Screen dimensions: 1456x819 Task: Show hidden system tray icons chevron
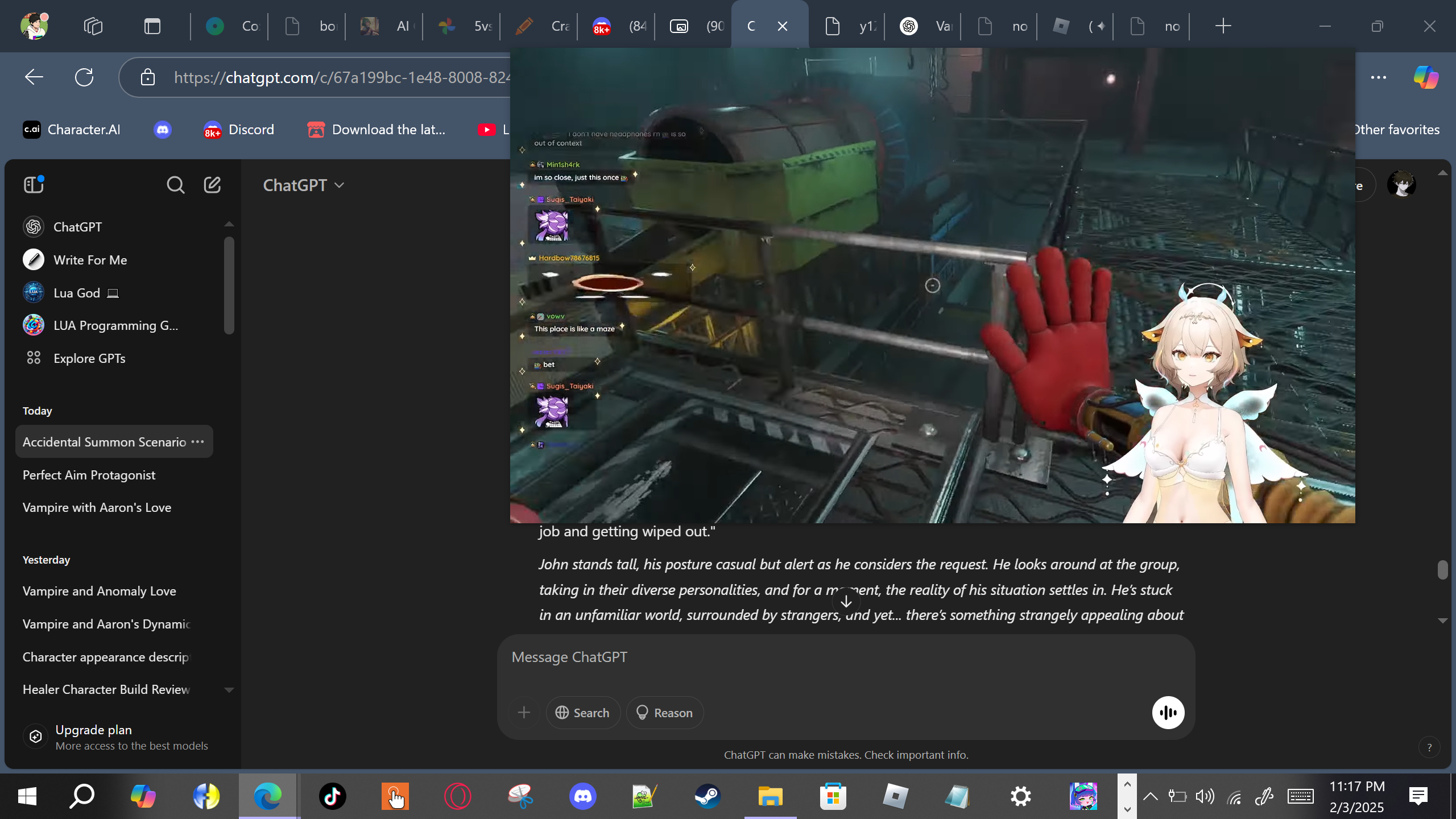tap(1150, 796)
